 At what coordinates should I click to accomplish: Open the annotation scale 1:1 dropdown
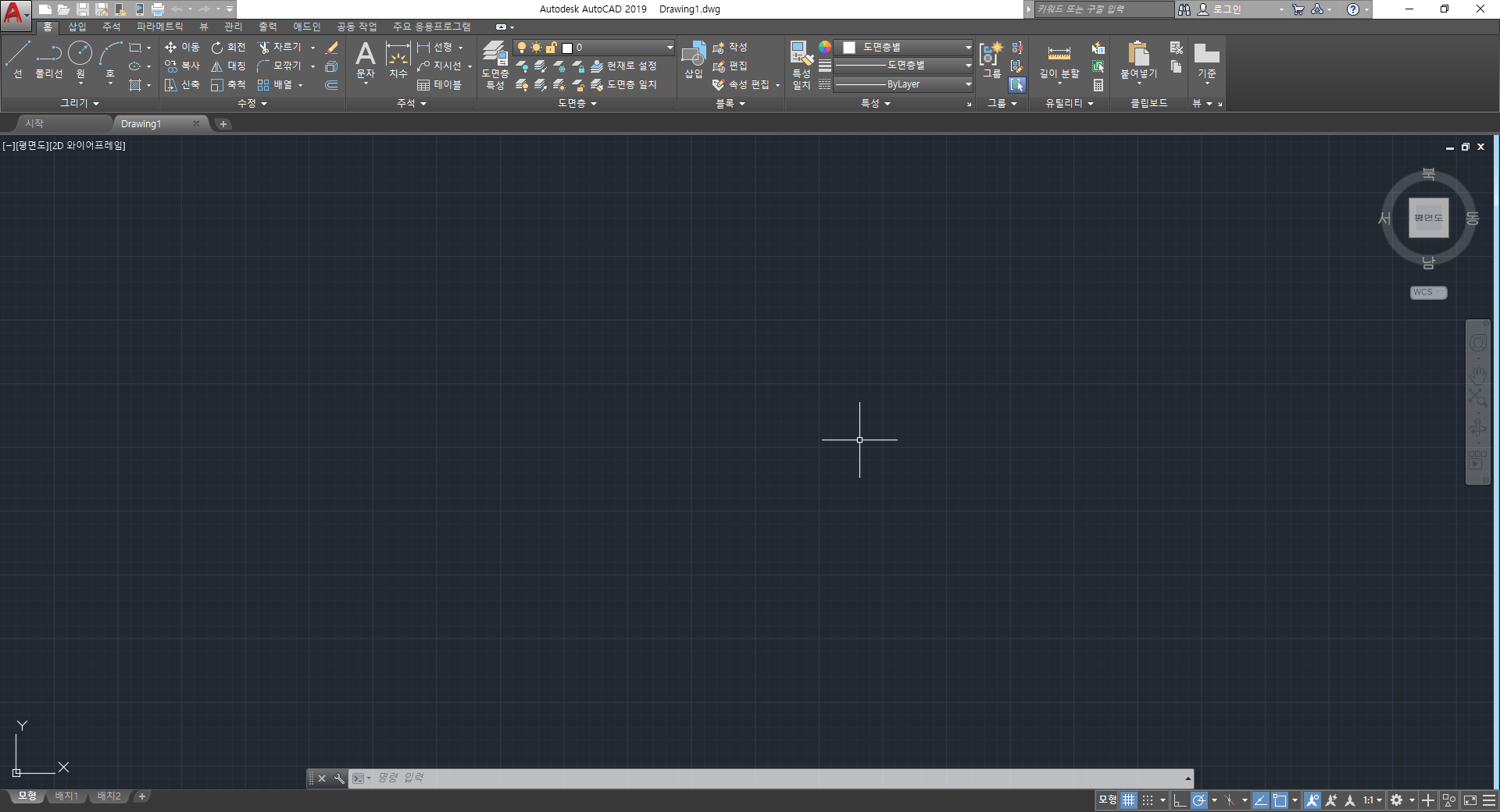point(1373,800)
